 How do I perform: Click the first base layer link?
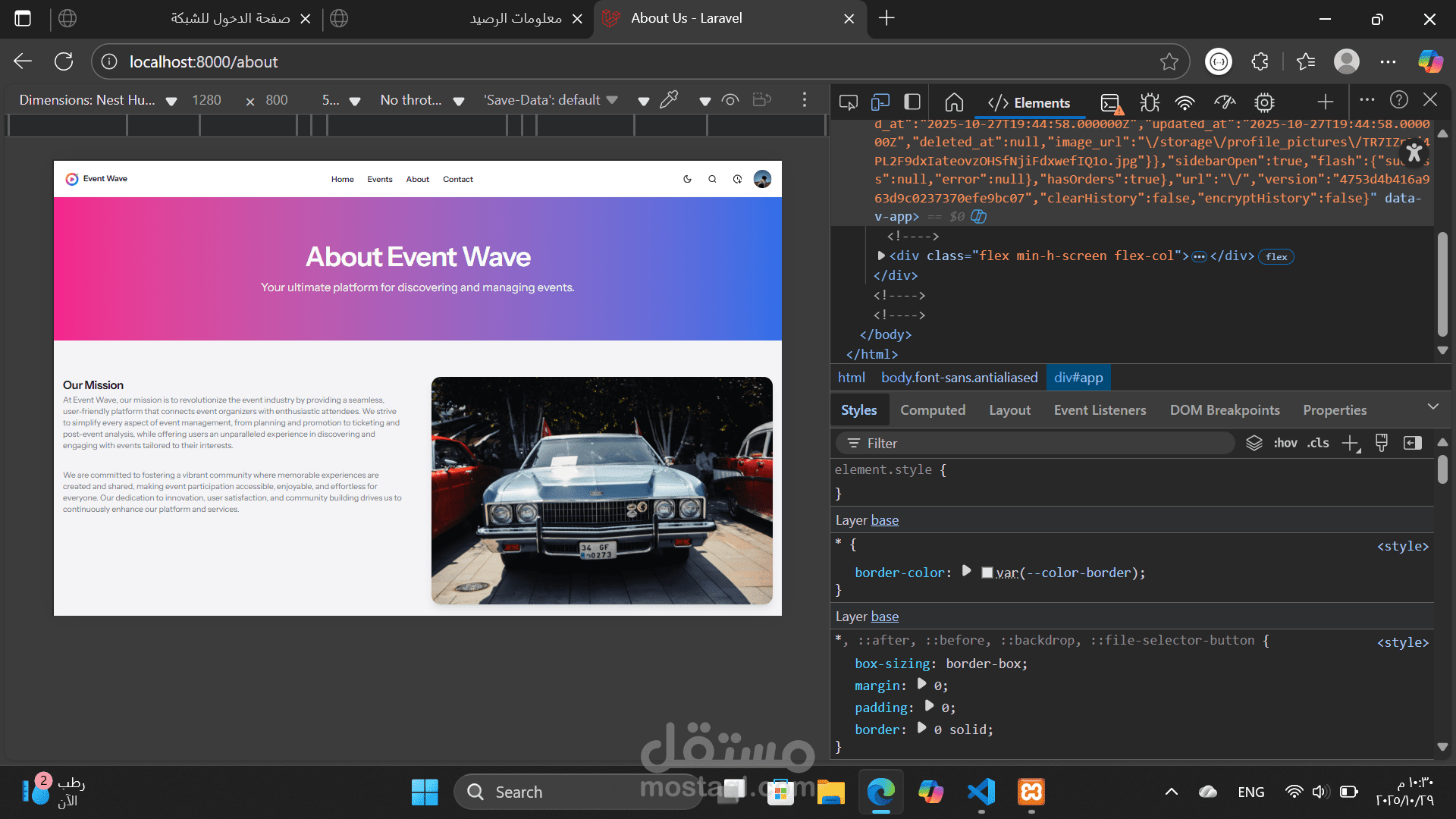coord(884,520)
